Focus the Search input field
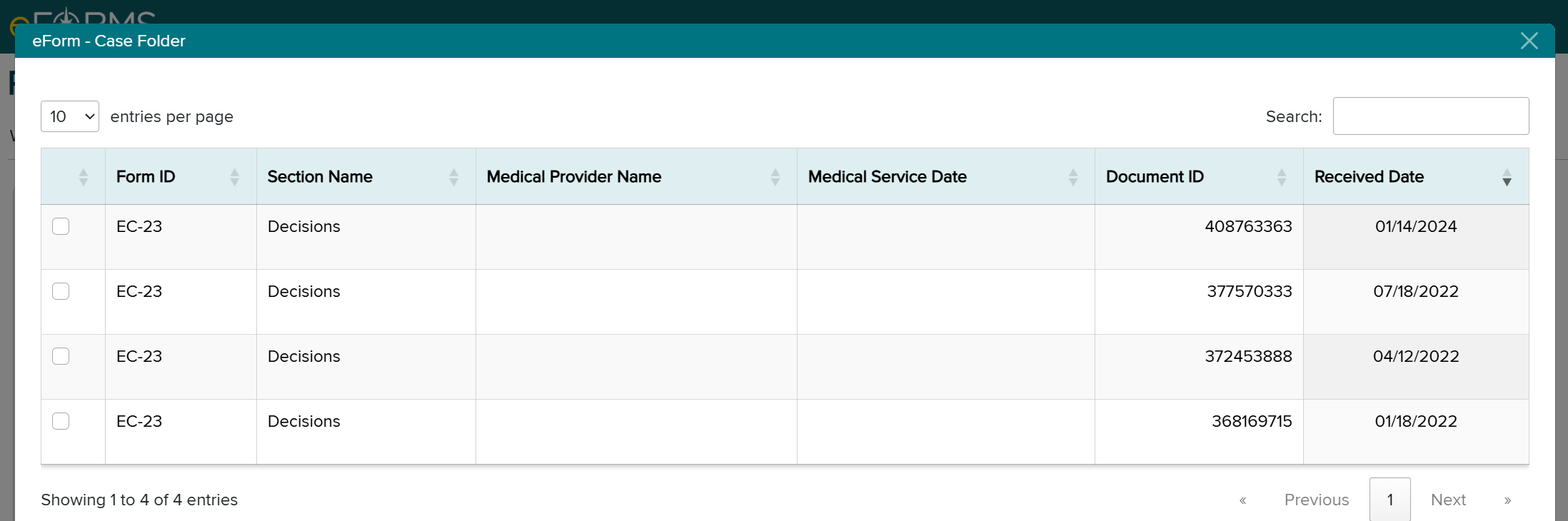 (x=1430, y=116)
